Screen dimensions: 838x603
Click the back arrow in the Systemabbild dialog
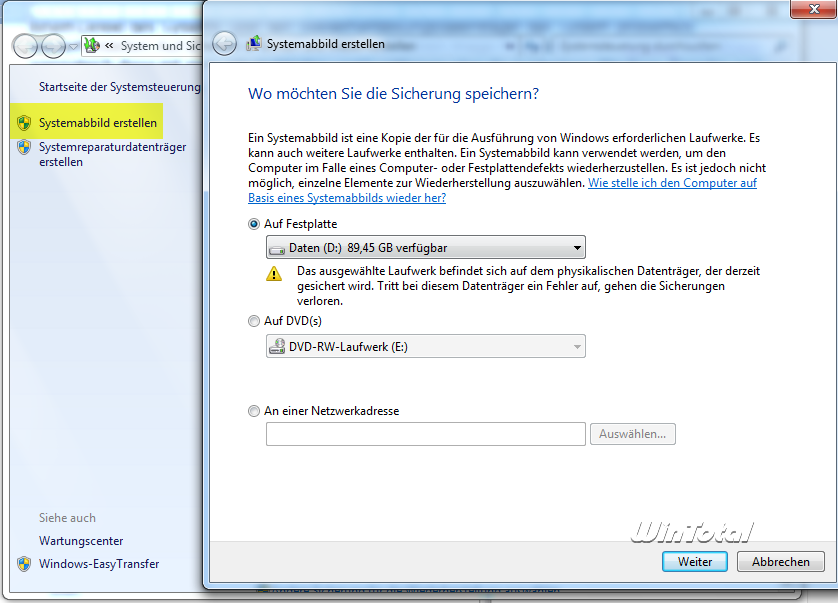pos(224,44)
